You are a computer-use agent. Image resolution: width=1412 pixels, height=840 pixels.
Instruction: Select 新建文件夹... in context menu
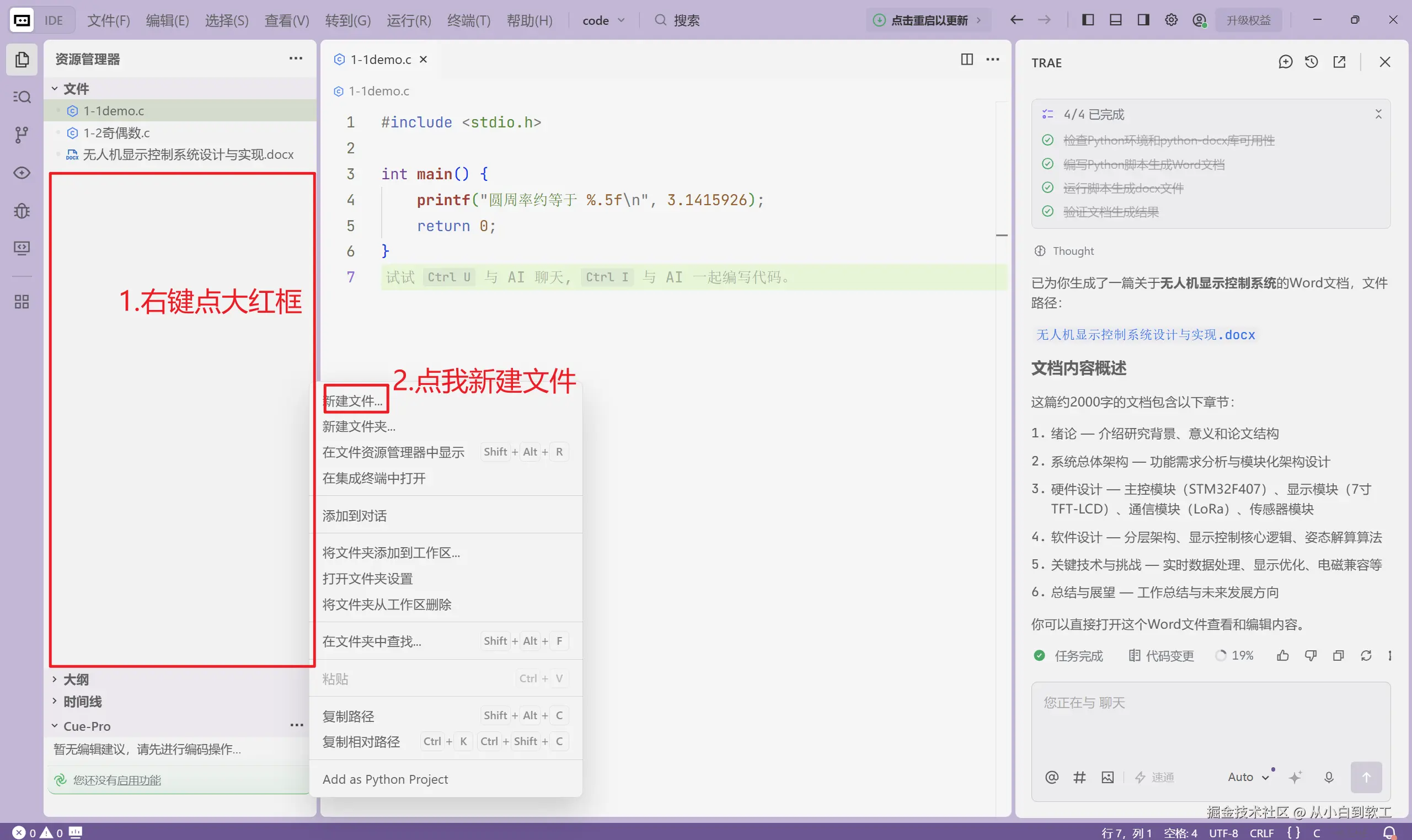(x=359, y=426)
